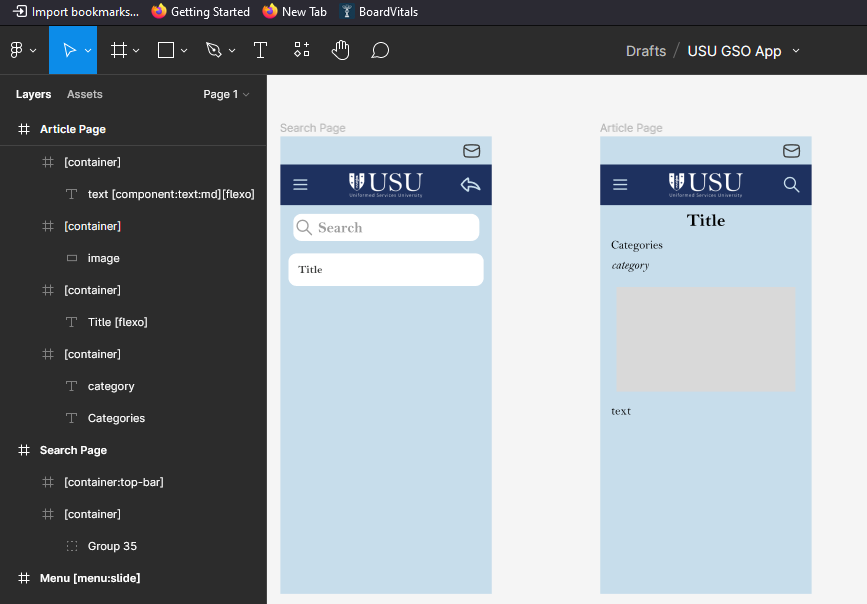
Task: Open the Getting Started bookmark
Action: coord(201,12)
